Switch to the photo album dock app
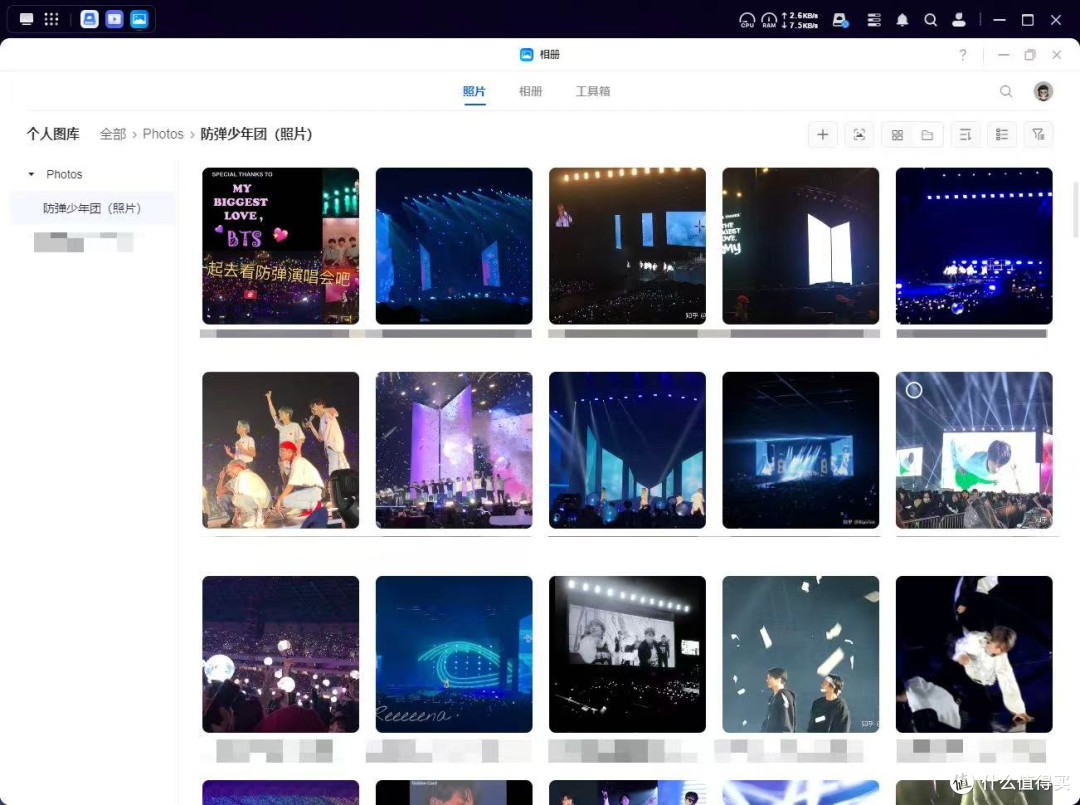 tap(139, 19)
